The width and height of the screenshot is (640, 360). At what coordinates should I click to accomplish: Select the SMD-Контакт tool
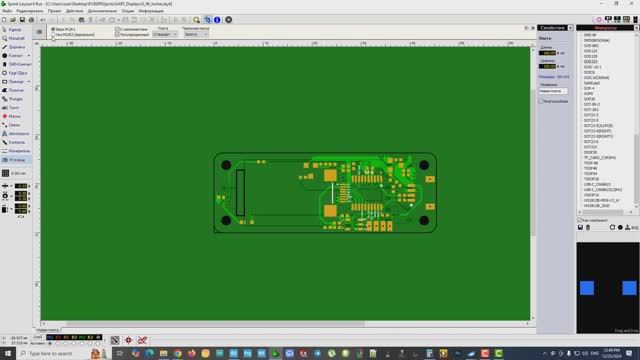tap(16, 64)
